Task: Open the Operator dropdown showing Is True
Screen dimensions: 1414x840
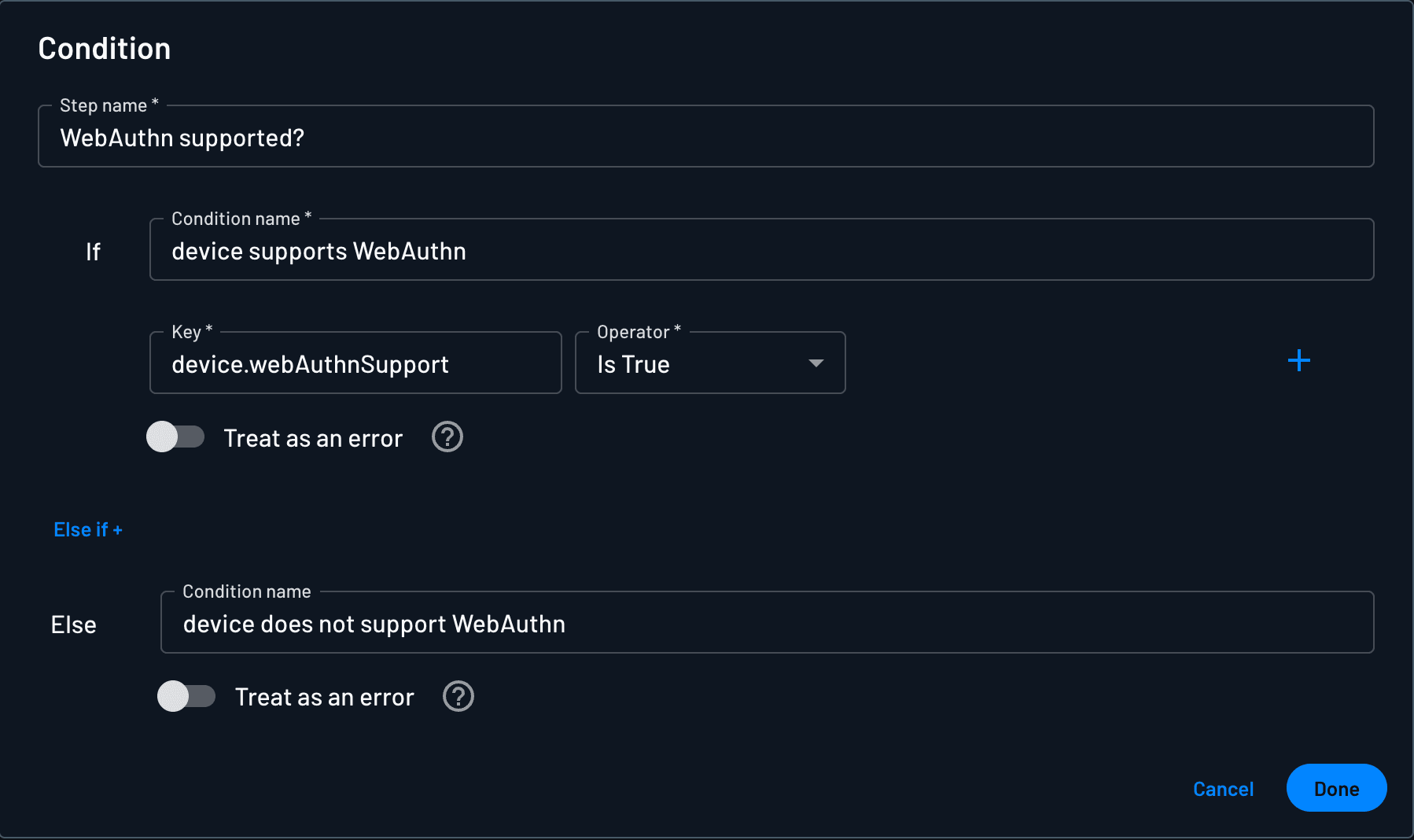Action: [709, 363]
